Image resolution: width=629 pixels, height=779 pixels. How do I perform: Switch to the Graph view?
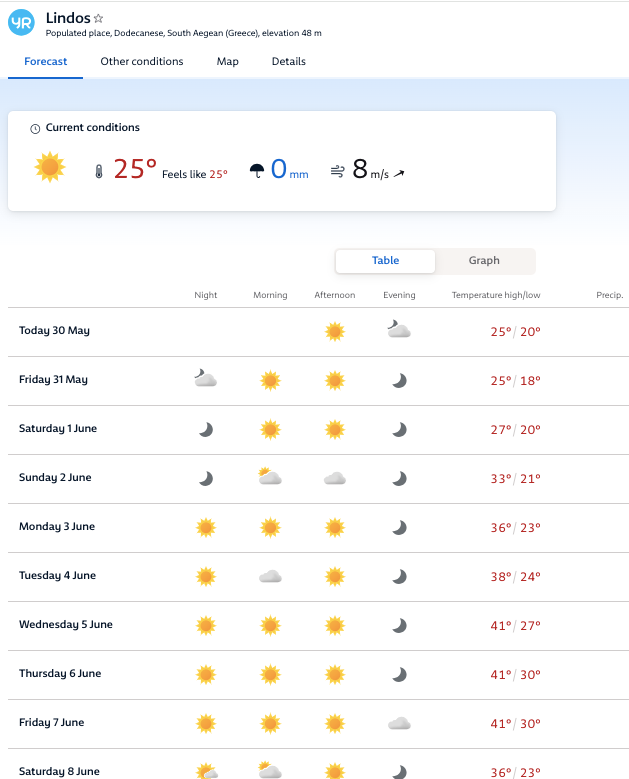pos(484,261)
